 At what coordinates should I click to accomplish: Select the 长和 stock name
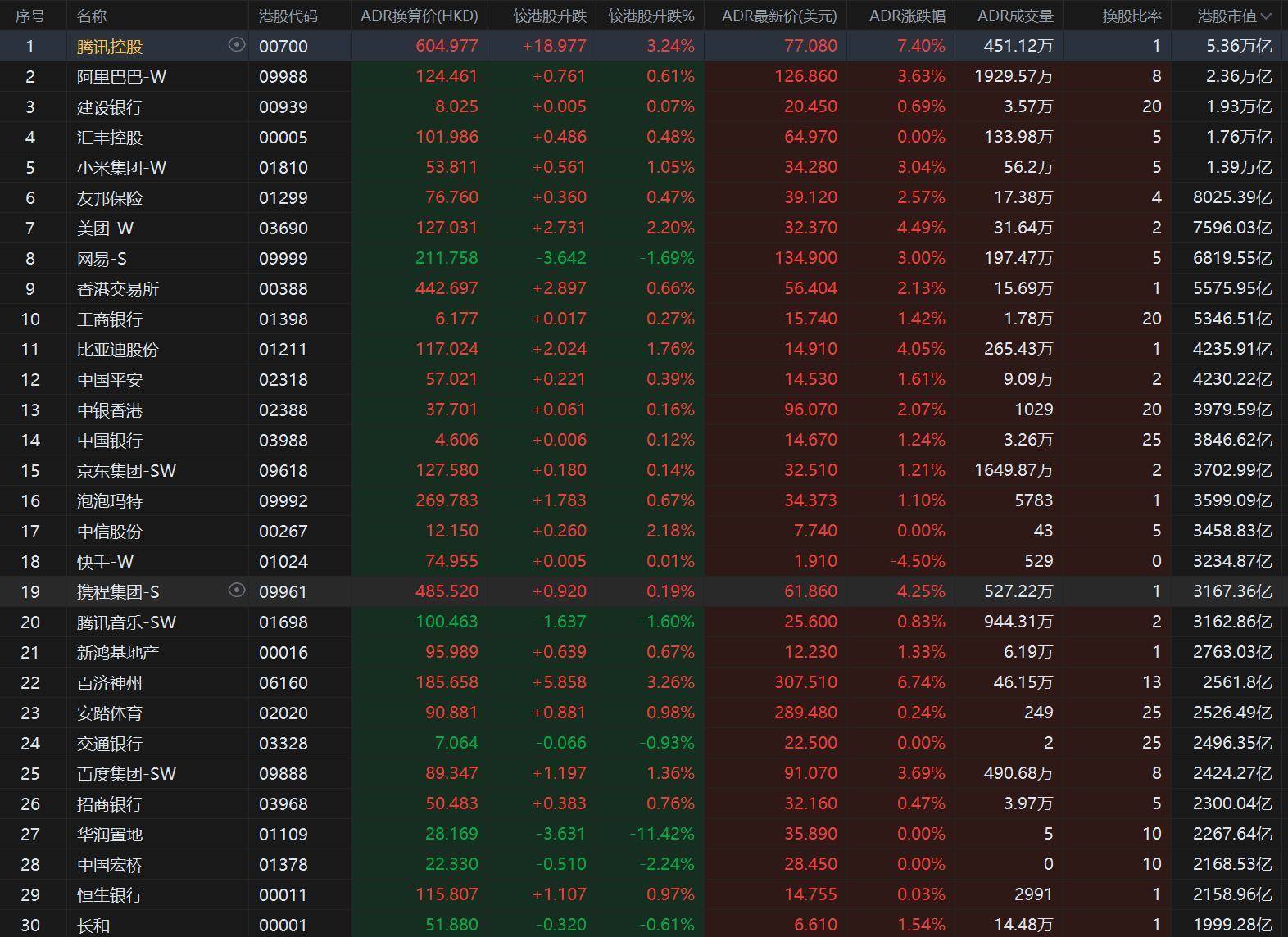coord(93,925)
